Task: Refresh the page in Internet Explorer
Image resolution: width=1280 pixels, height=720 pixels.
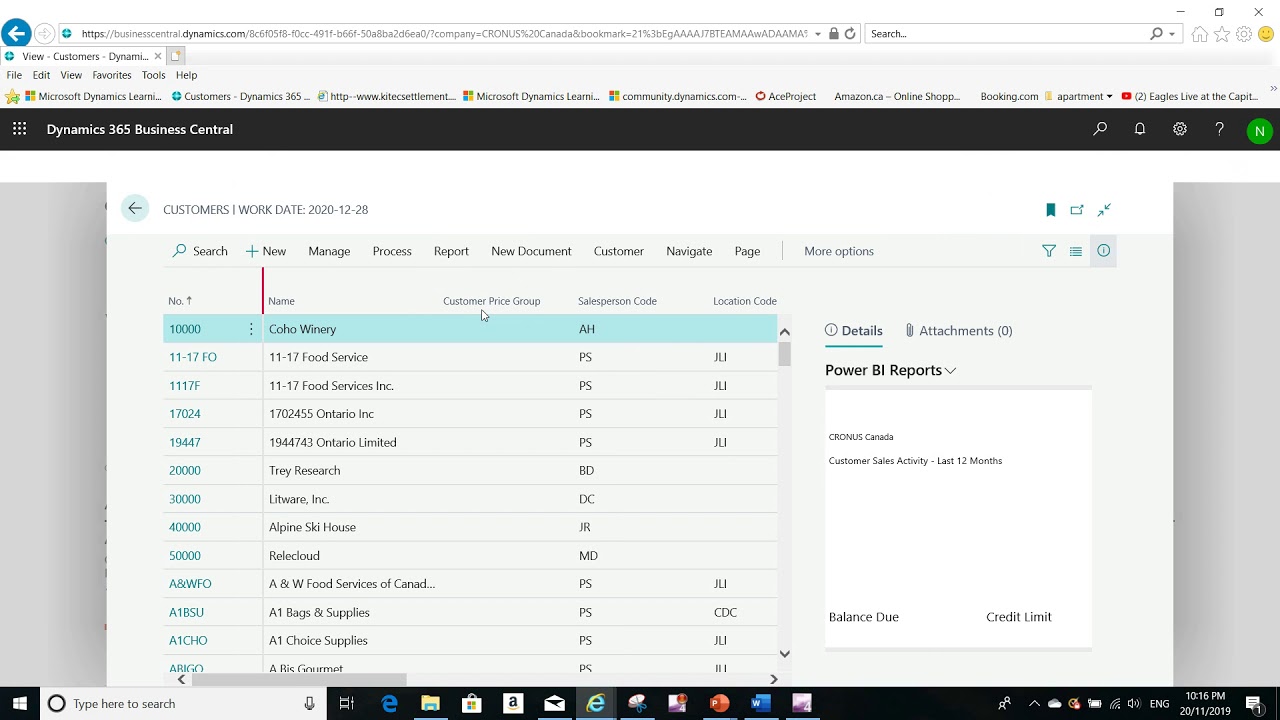Action: 850,33
